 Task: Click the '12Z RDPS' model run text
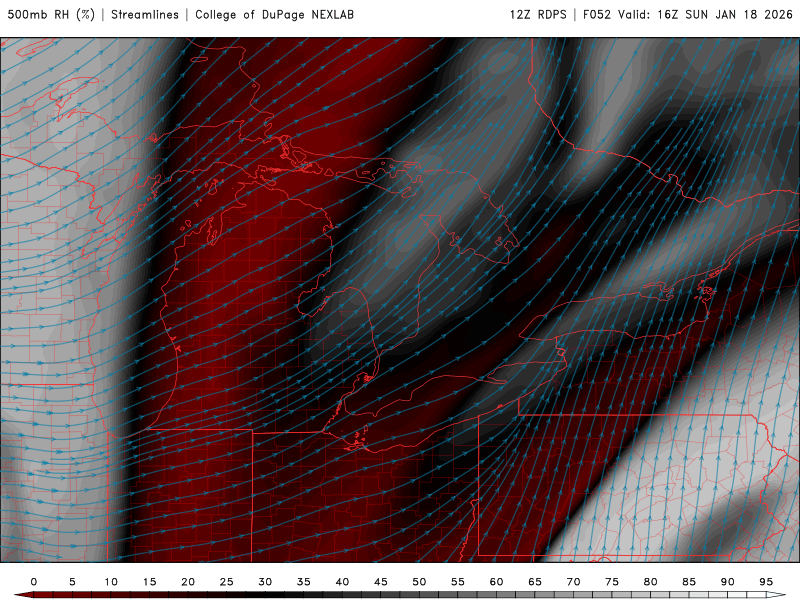click(x=538, y=14)
